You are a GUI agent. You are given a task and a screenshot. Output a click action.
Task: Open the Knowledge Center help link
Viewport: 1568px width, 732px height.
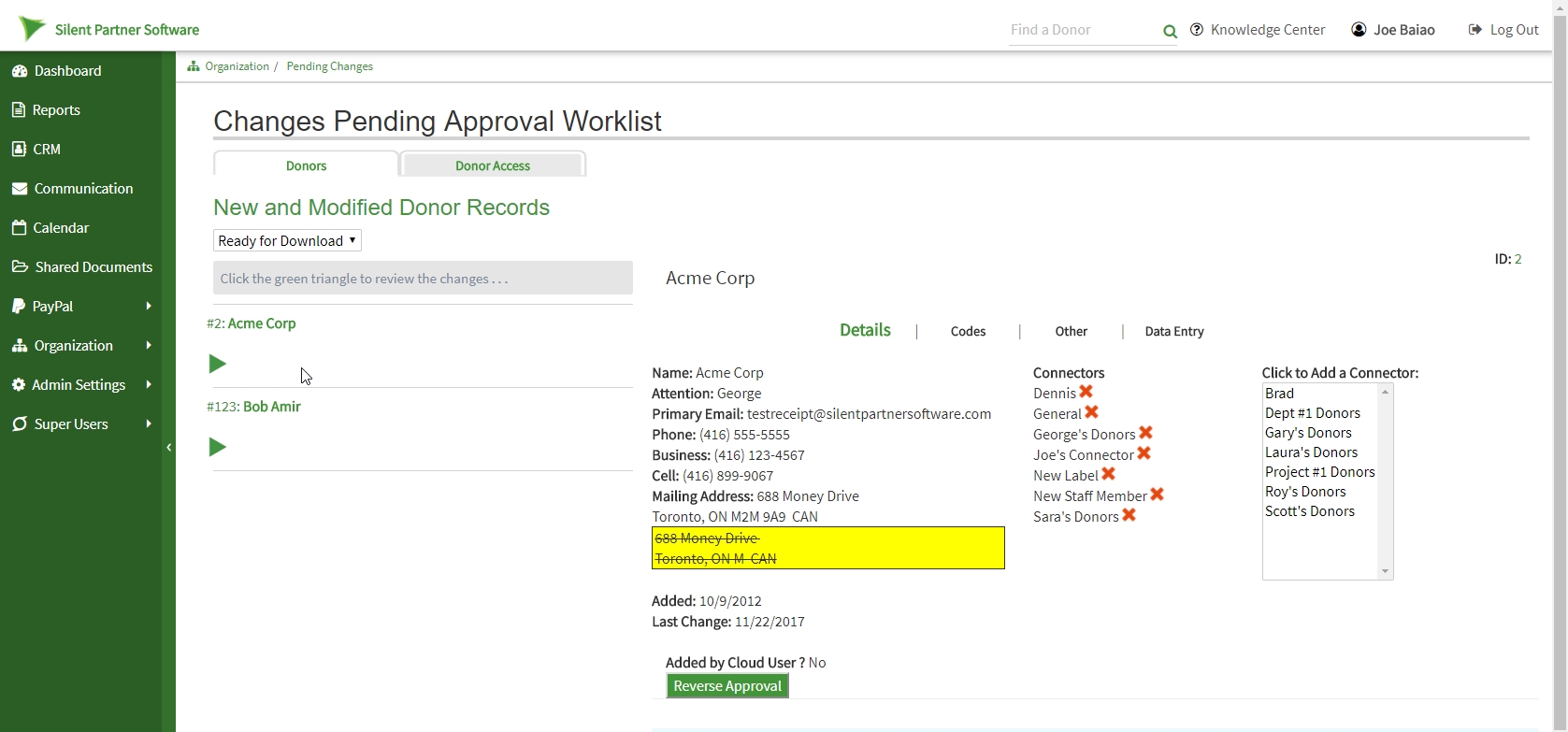[x=1258, y=30]
